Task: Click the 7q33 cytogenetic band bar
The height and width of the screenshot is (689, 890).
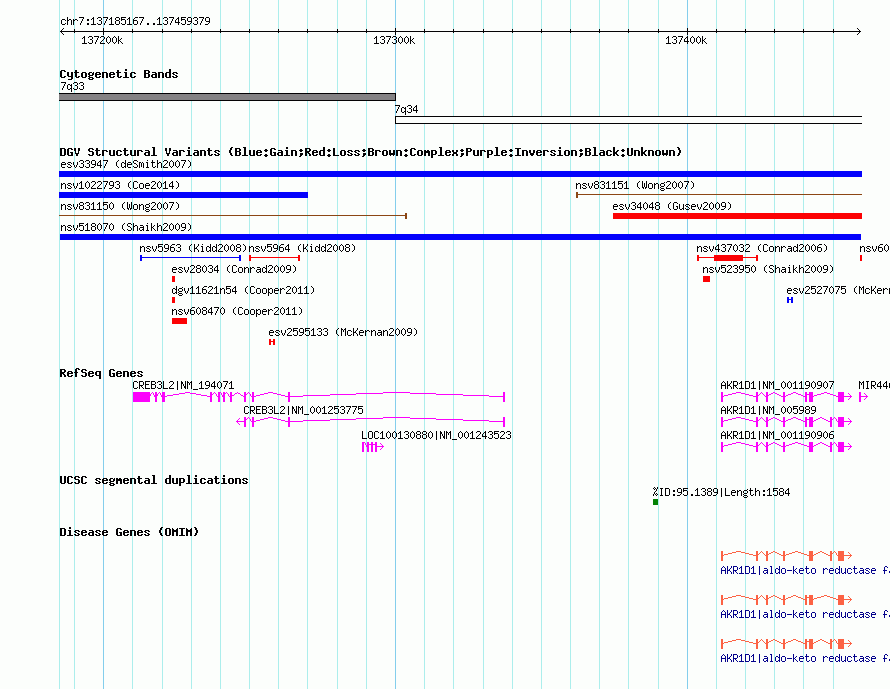Action: 227,97
